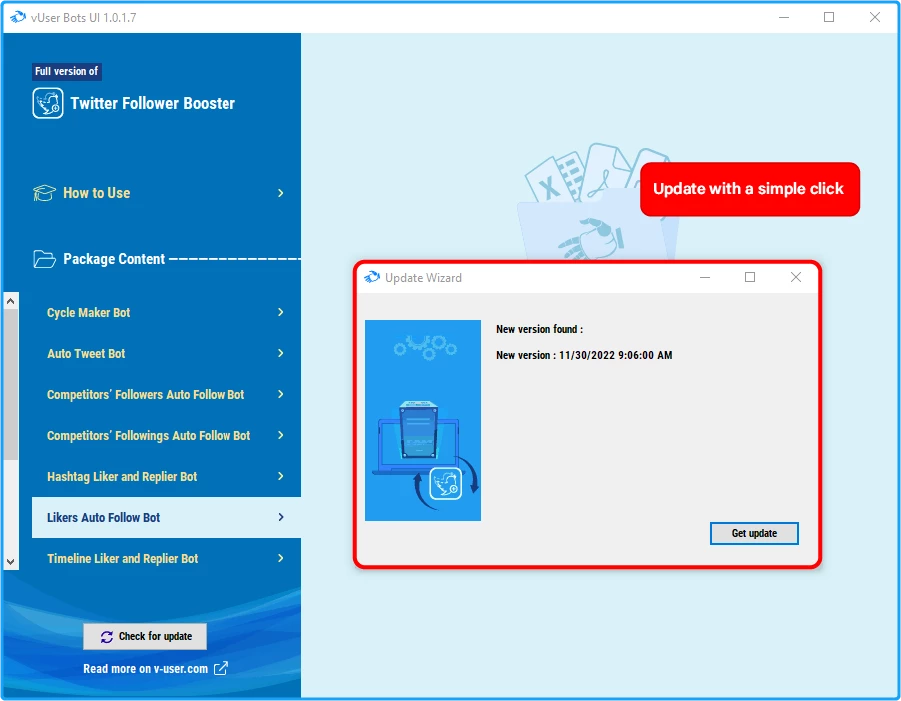
Task: Open the How to Use section
Action: 159,193
